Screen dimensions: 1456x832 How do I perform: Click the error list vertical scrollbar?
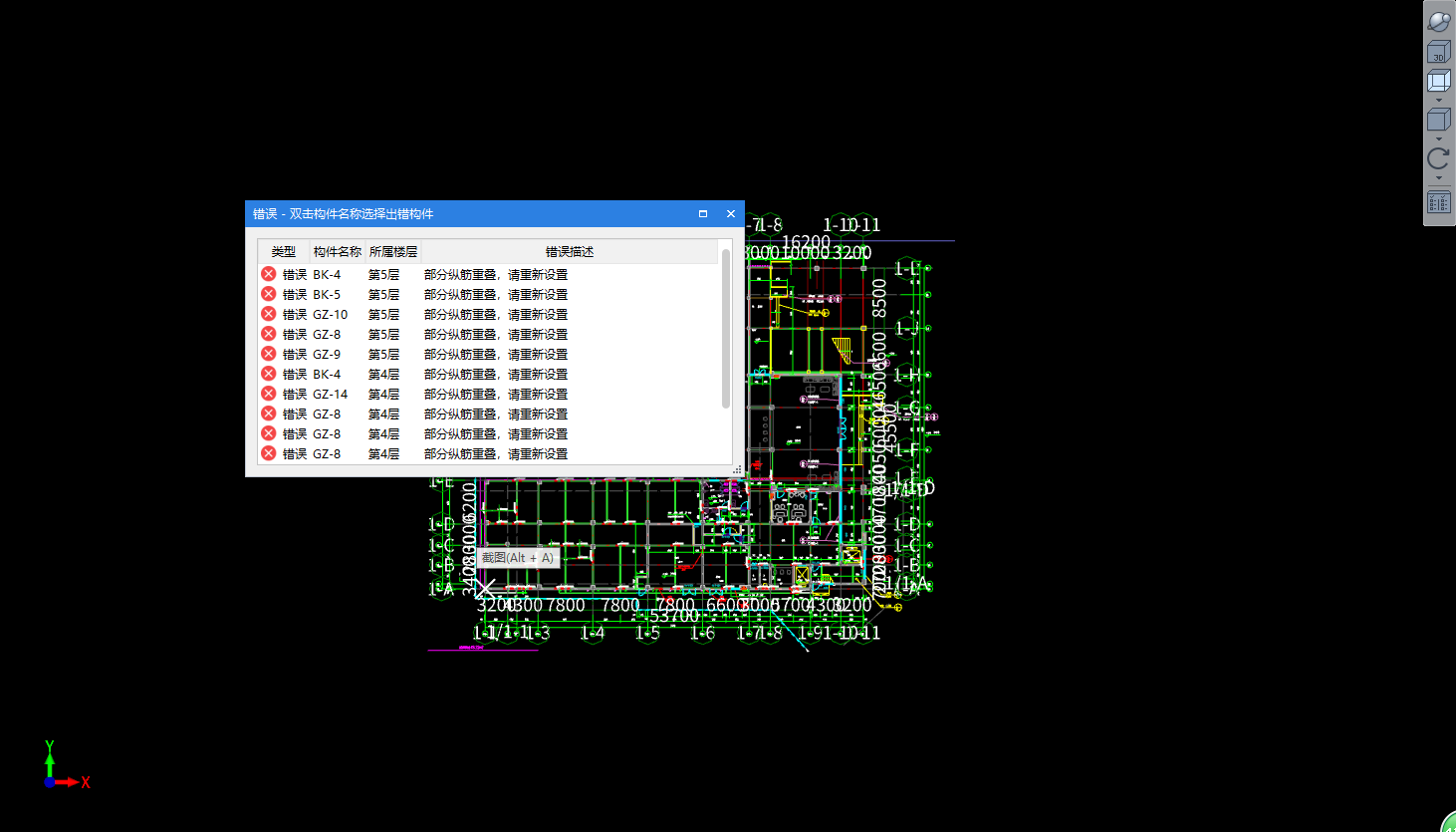pos(726,329)
